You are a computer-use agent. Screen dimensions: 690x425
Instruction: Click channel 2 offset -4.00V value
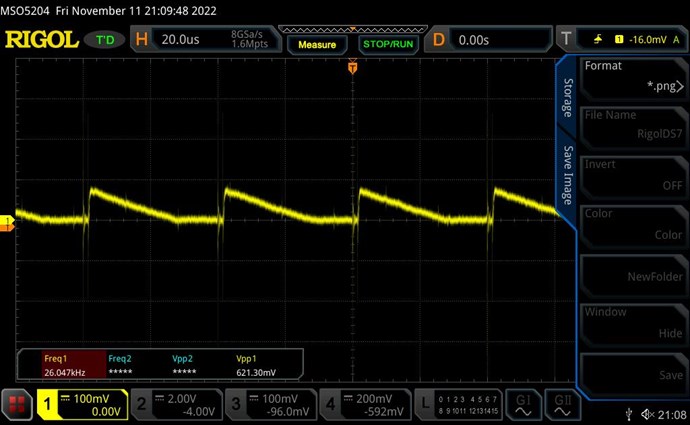199,412
